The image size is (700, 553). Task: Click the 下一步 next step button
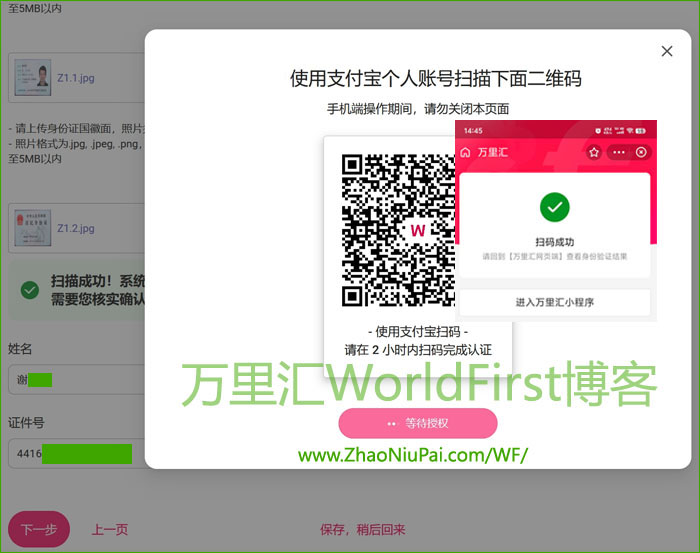[39, 529]
